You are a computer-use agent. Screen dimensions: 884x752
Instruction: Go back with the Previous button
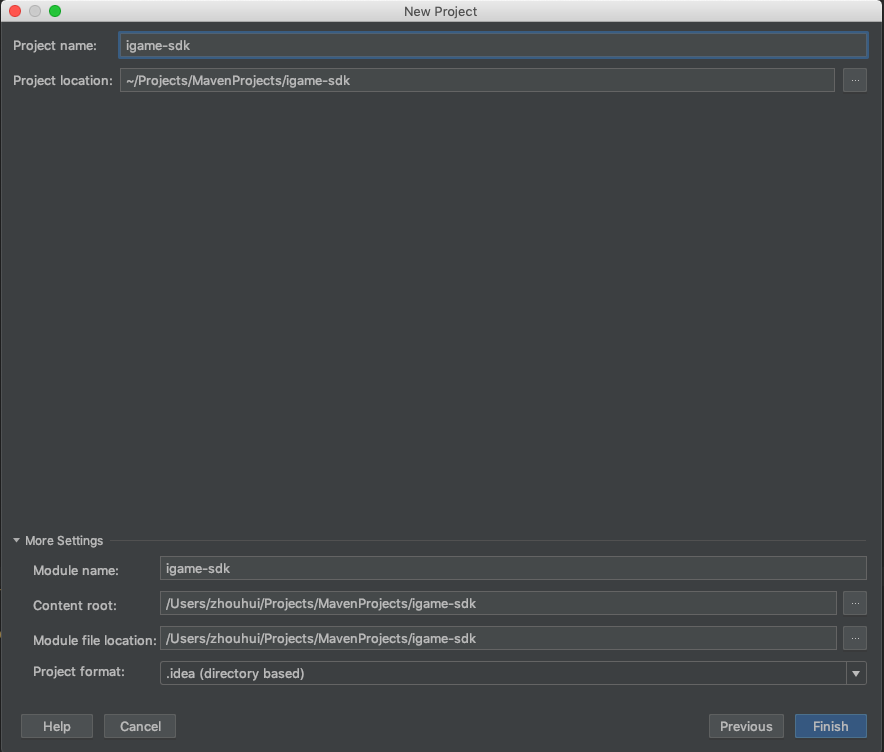[746, 726]
